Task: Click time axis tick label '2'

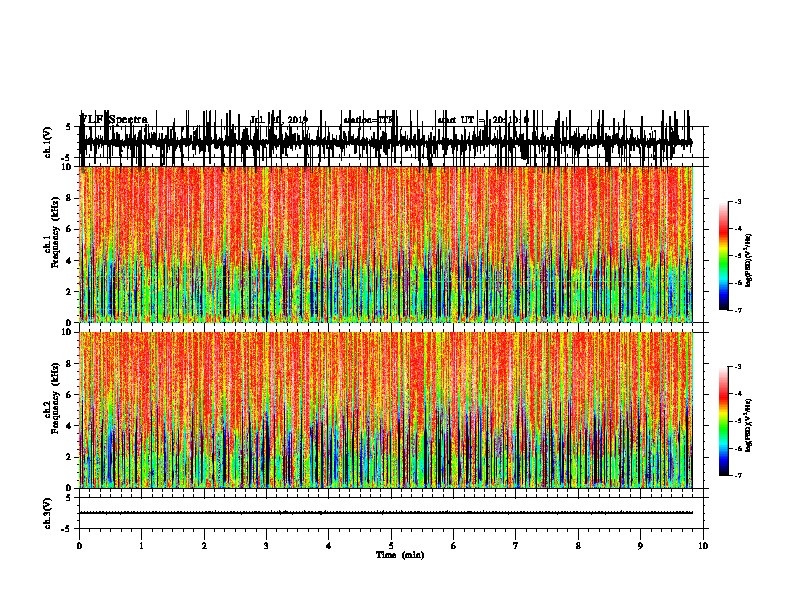Action: (x=204, y=546)
